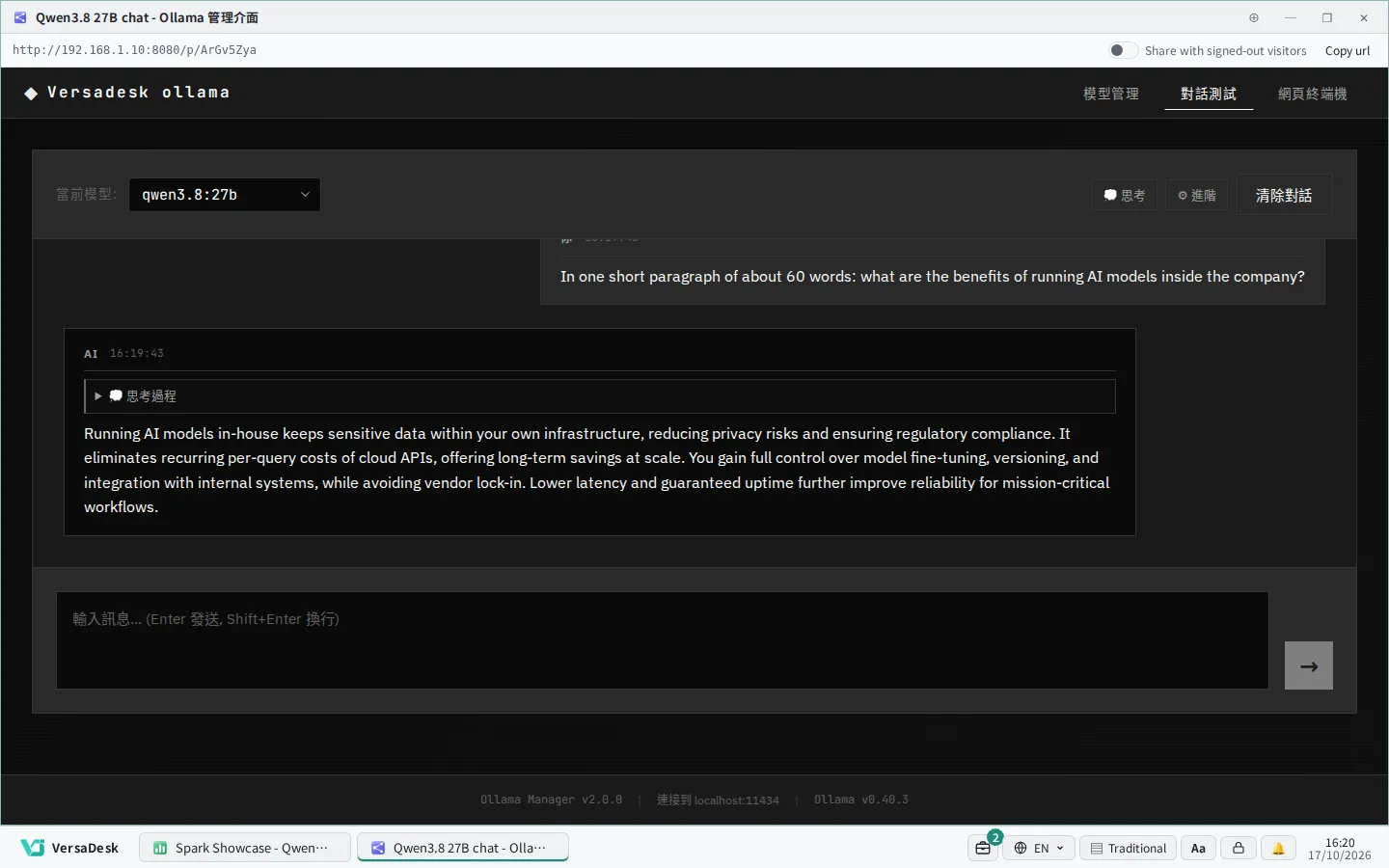Viewport: 1389px width, 868px height.
Task: Switch to the 模型管理 tab
Action: (1111, 94)
